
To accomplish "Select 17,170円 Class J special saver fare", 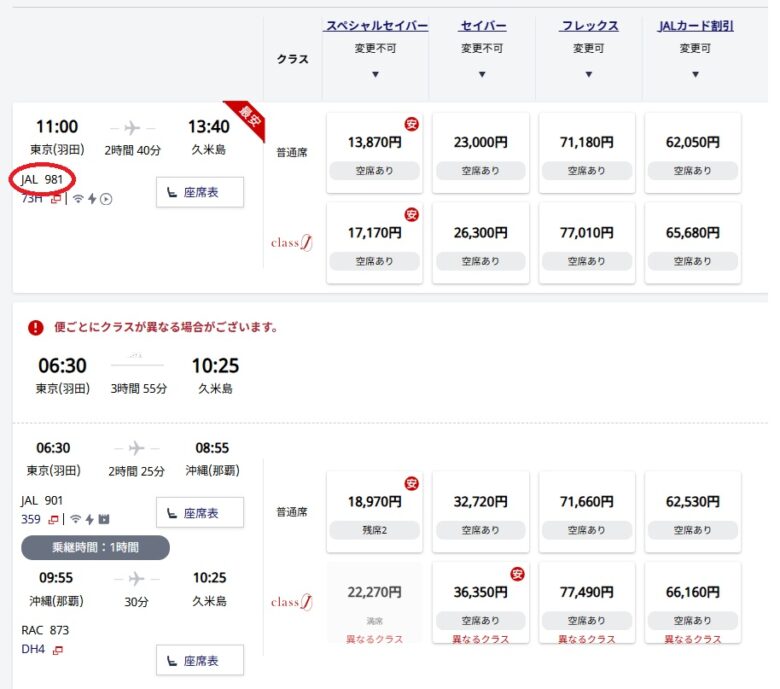I will click(x=375, y=243).
